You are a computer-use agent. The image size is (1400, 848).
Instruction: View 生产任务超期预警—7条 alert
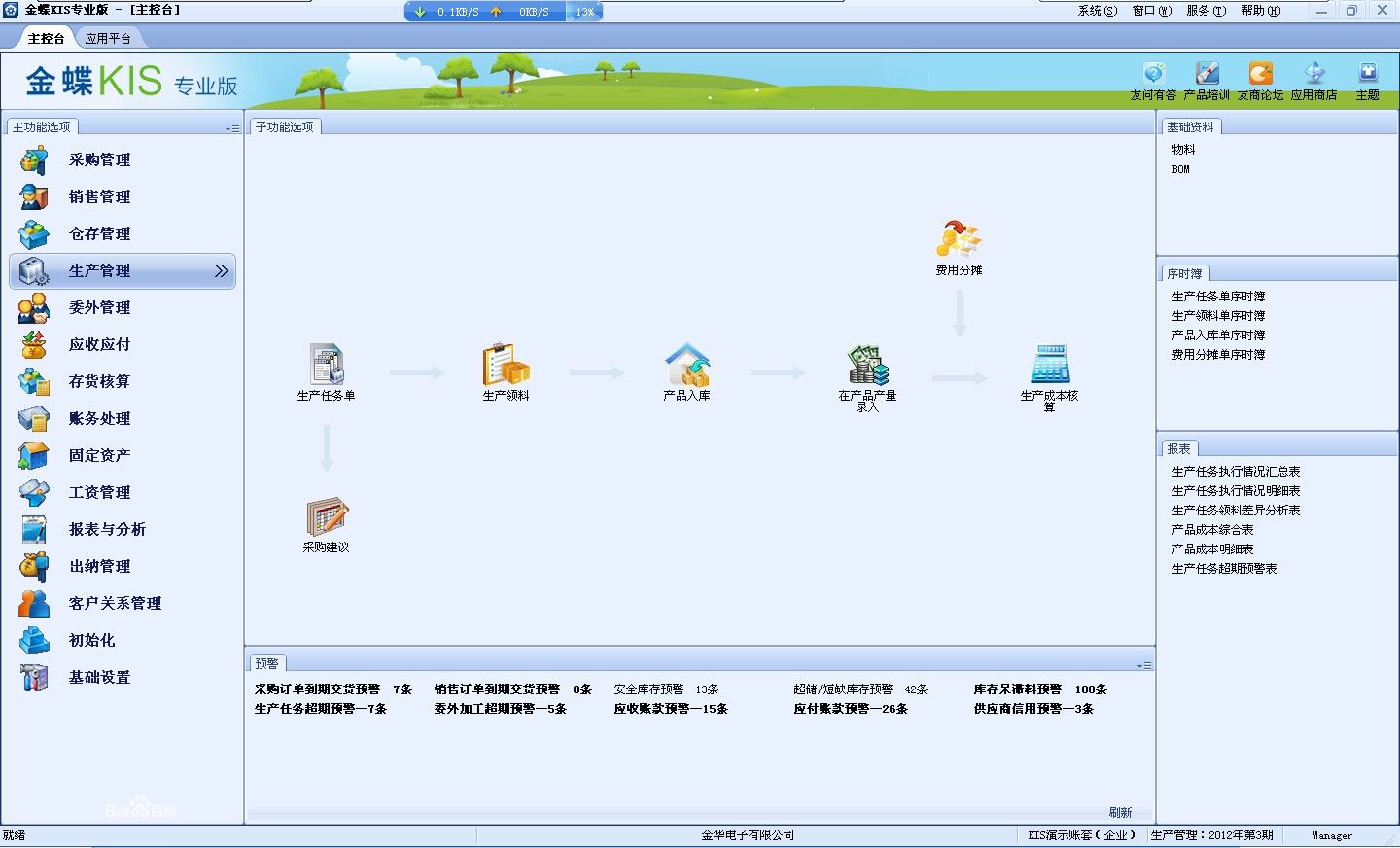click(x=321, y=709)
